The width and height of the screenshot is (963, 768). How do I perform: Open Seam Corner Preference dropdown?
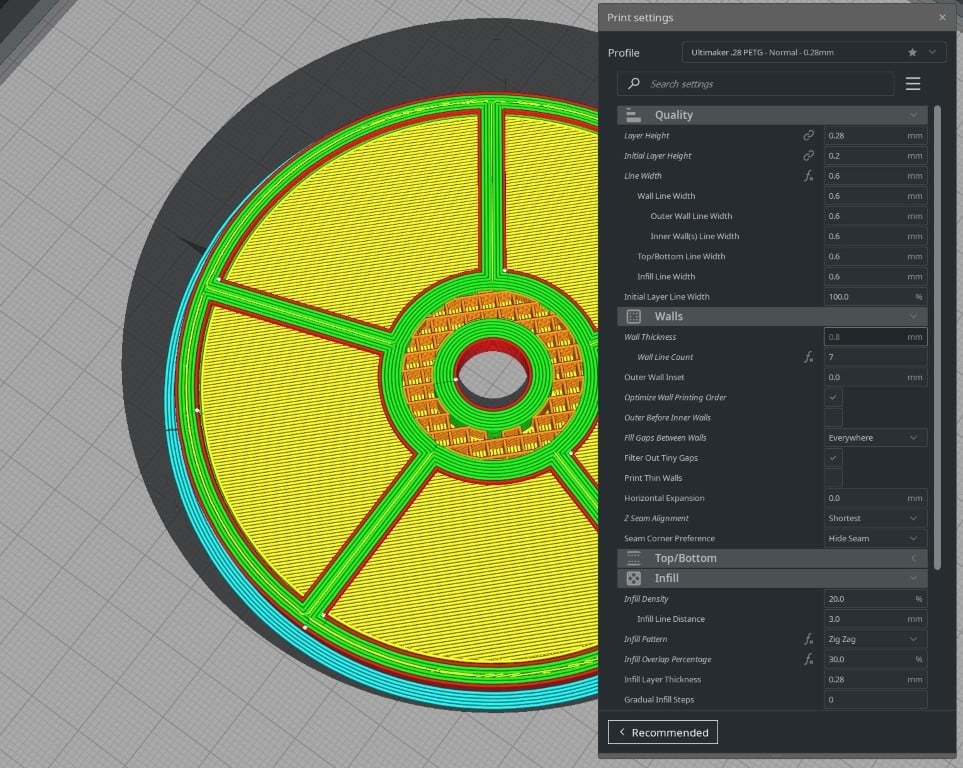[x=875, y=538]
